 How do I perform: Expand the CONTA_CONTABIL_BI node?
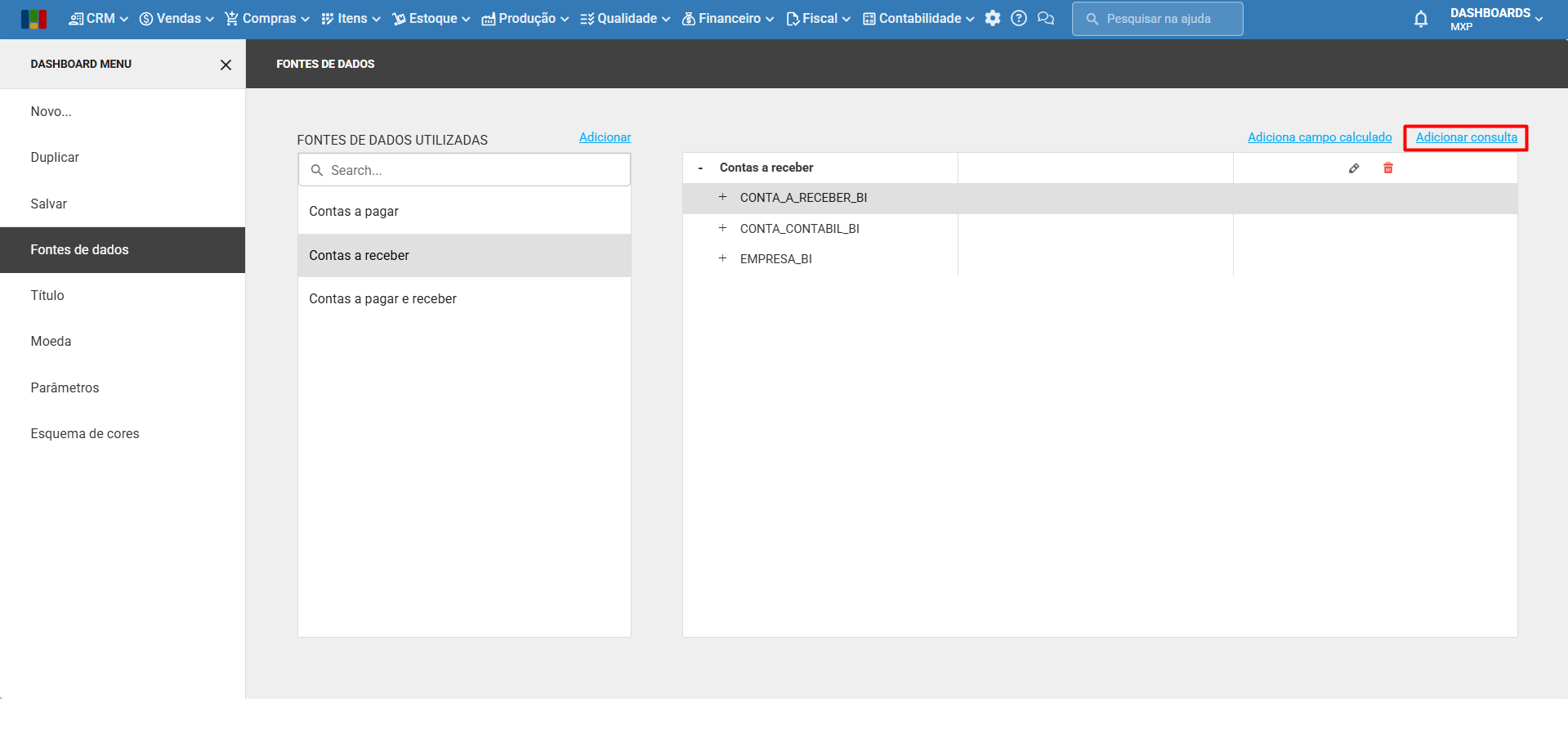[722, 229]
